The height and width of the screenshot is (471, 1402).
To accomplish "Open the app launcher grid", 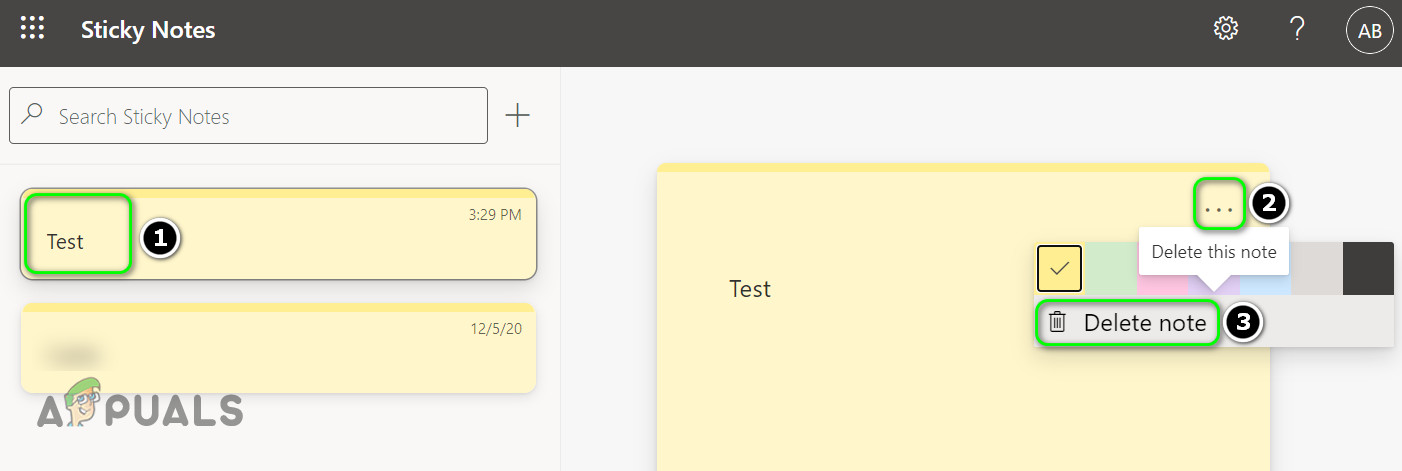I will pos(32,29).
